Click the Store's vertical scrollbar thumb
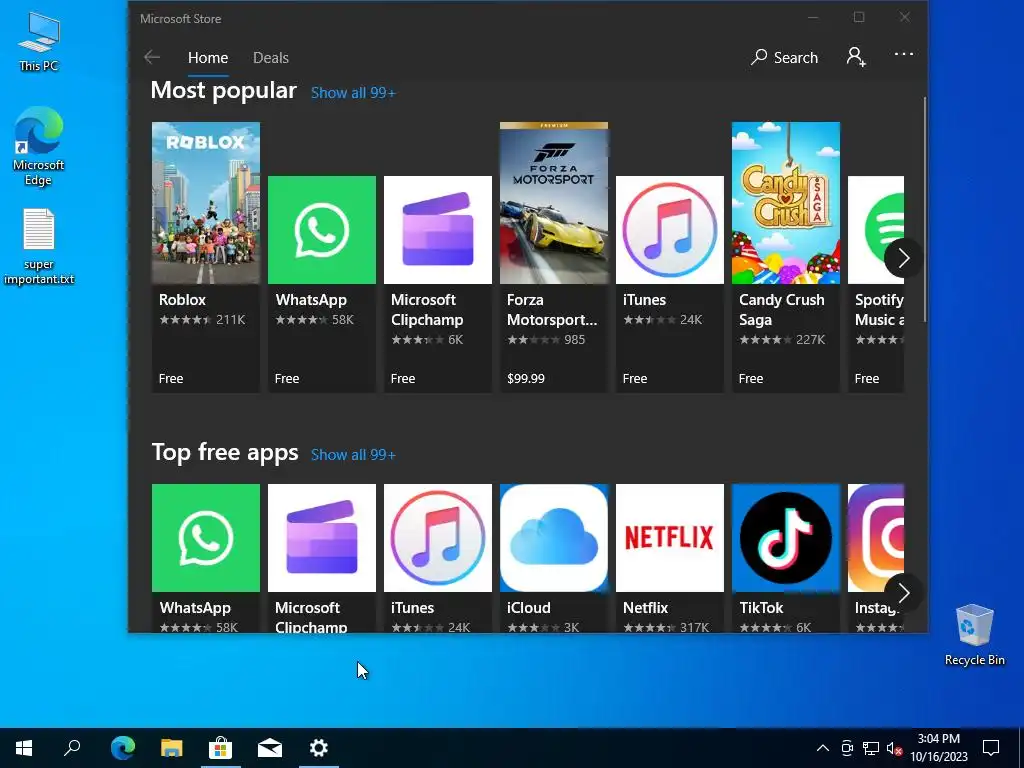1024x768 pixels. click(x=925, y=209)
